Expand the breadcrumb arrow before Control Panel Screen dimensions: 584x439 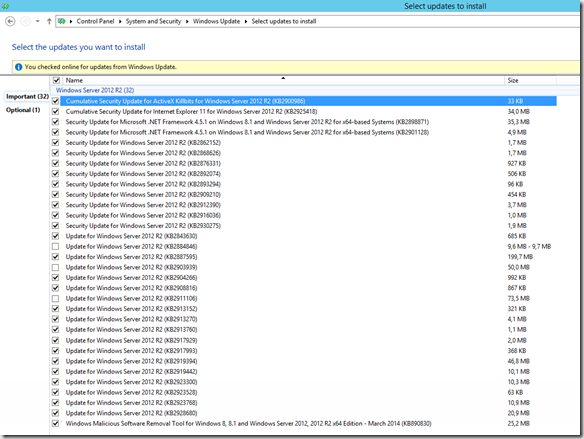pyautogui.click(x=71, y=22)
